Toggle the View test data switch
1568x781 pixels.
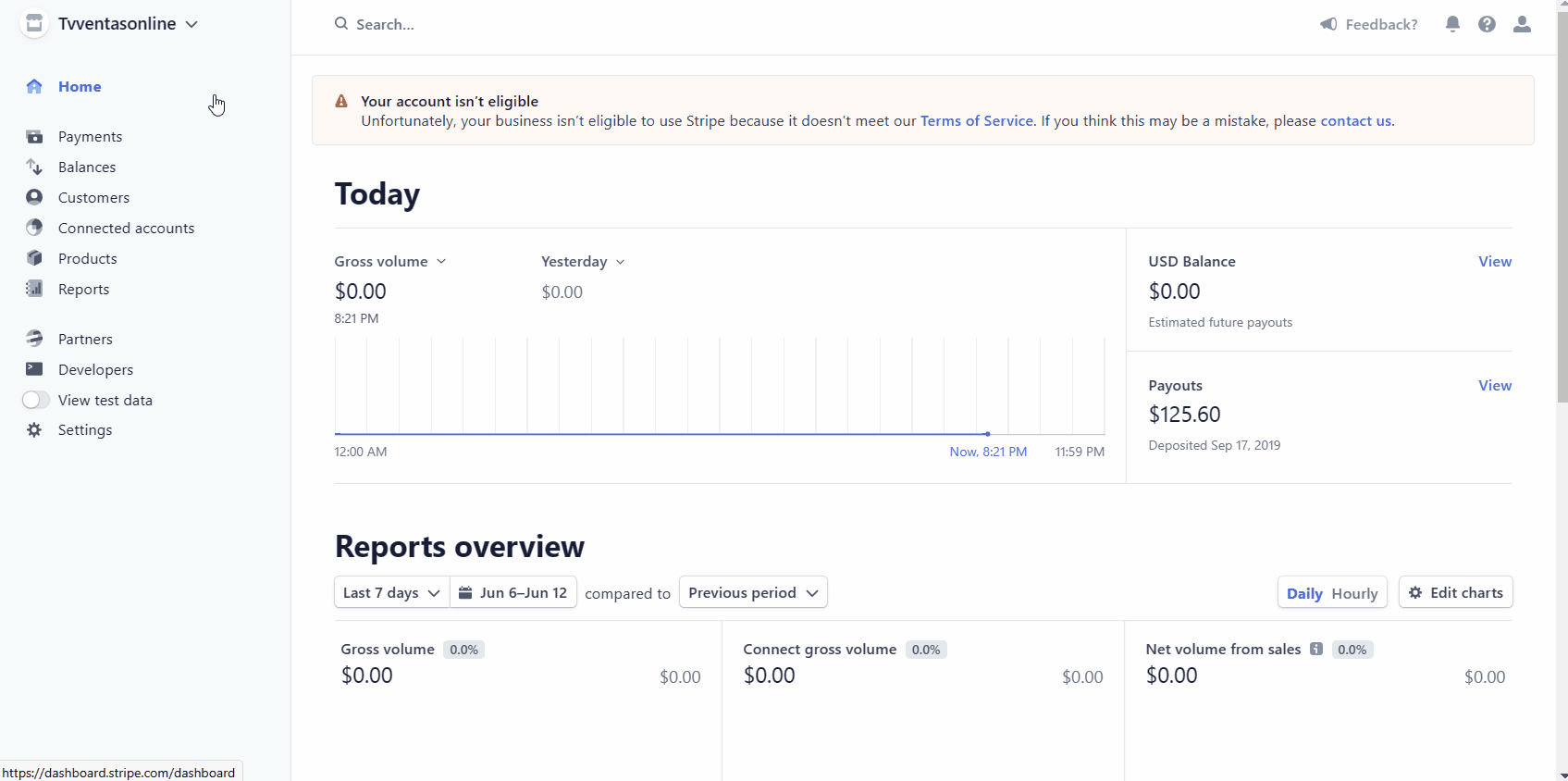[36, 400]
